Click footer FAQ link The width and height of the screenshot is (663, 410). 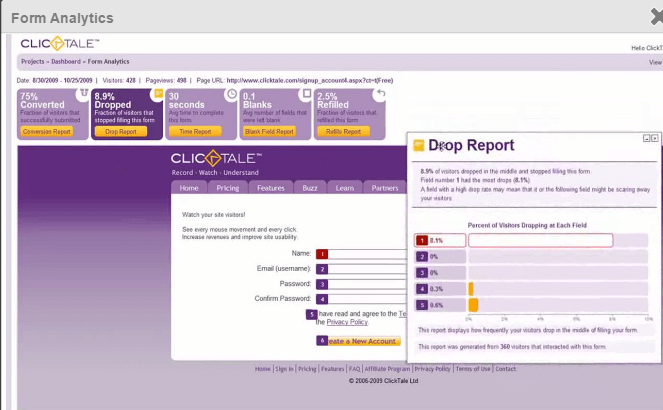click(354, 369)
